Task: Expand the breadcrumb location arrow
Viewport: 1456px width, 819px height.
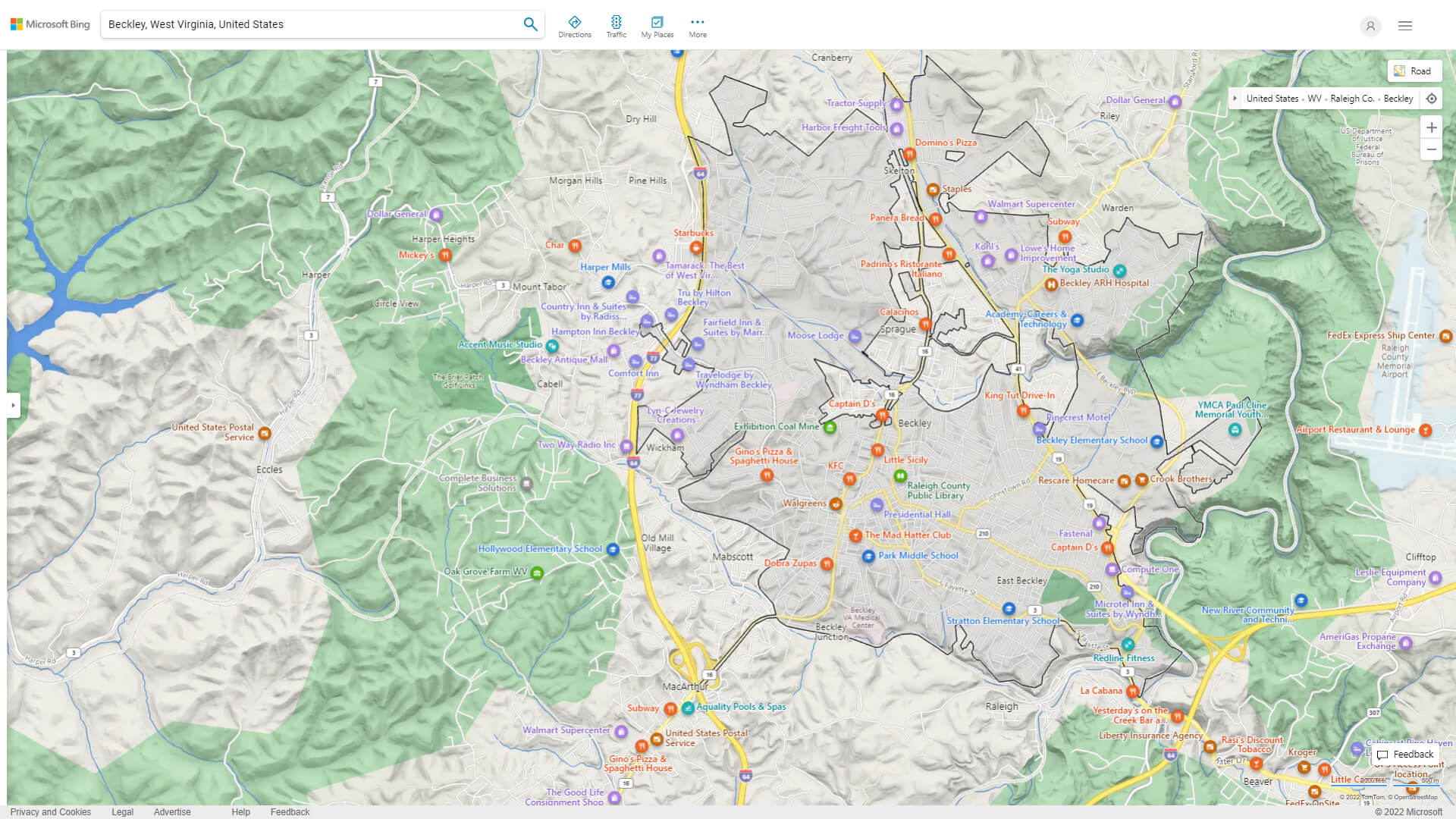Action: (1235, 98)
